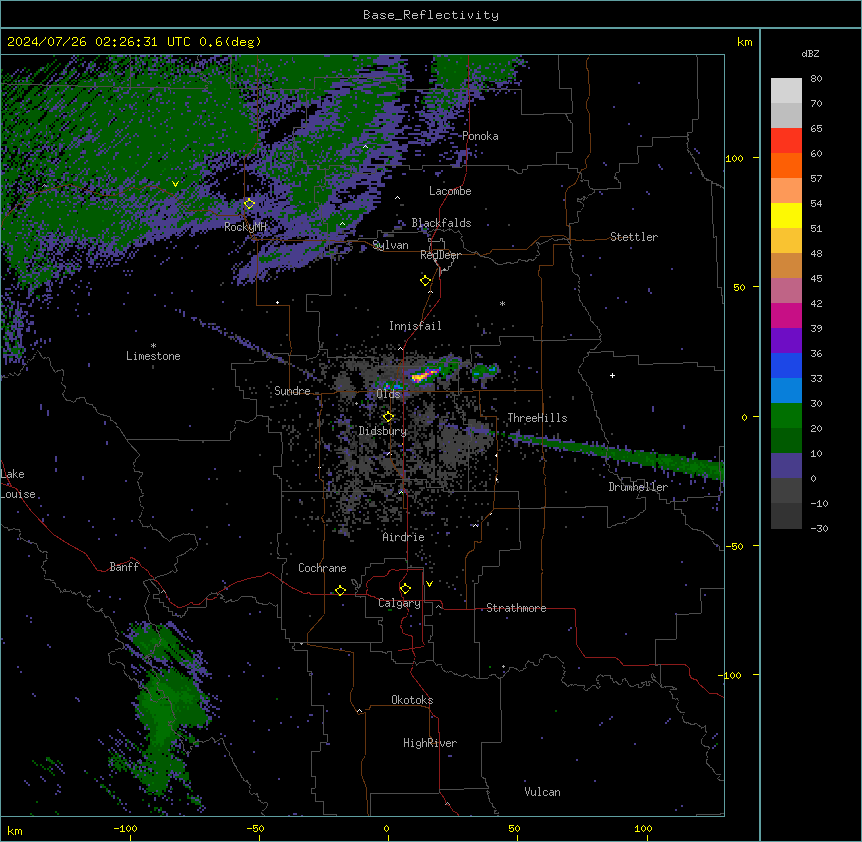Viewport: 862px width, 842px height.
Task: Select the light blue 30-33 dBZ swatch
Action: [x=786, y=391]
